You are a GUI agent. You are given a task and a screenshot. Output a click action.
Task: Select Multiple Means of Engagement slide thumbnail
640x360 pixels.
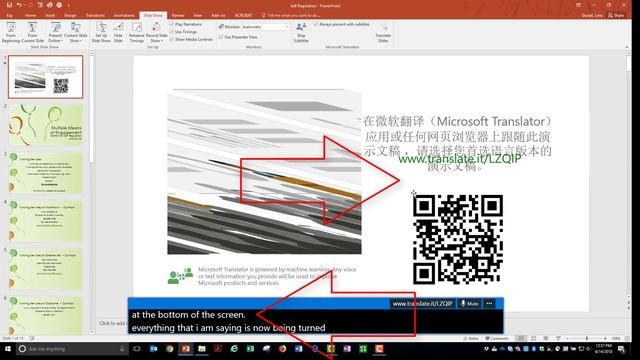[46, 125]
